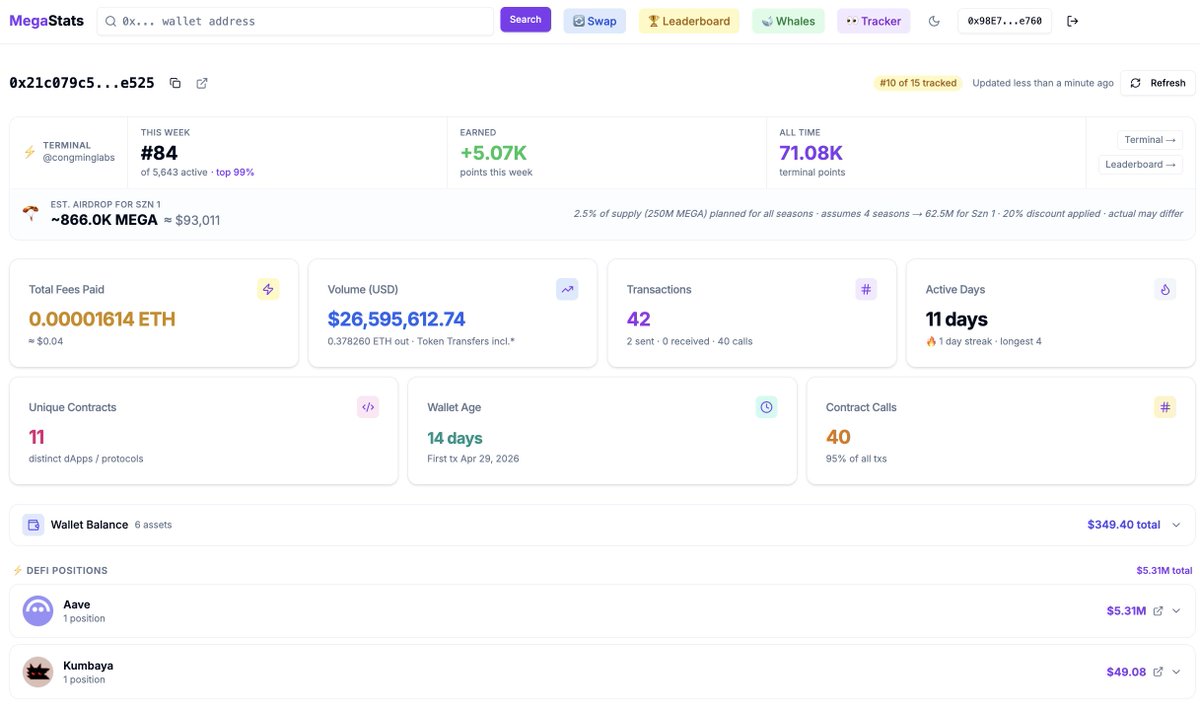Click the logout icon
Image resolution: width=1200 pixels, height=710 pixels.
(1073, 21)
